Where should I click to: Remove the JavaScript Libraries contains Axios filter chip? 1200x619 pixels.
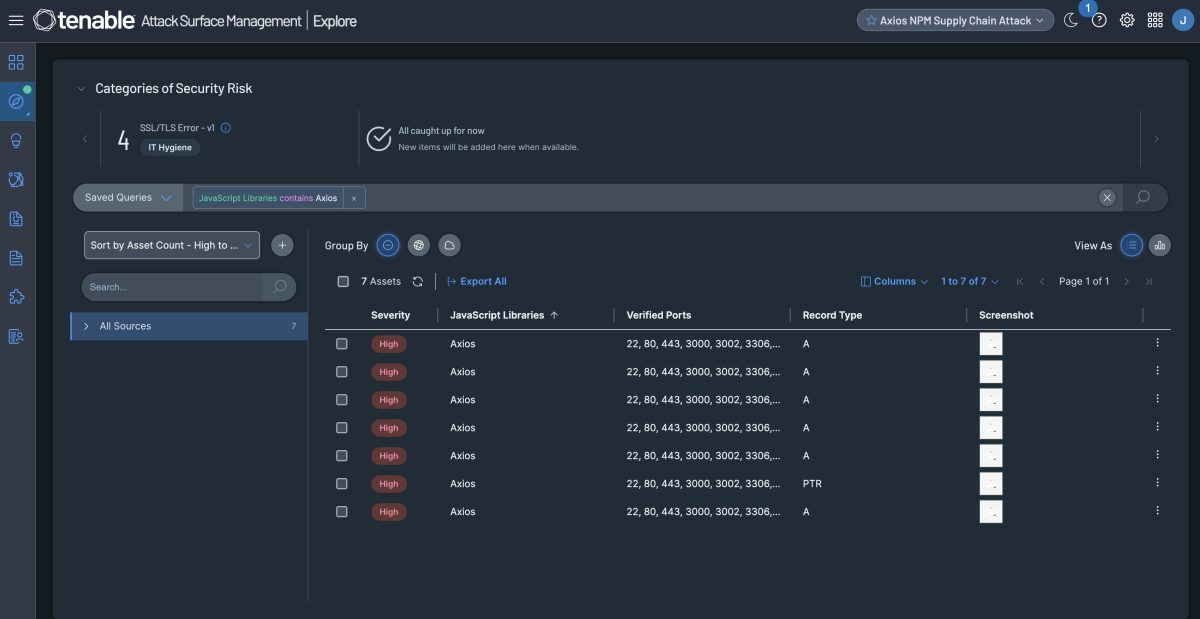pos(354,197)
